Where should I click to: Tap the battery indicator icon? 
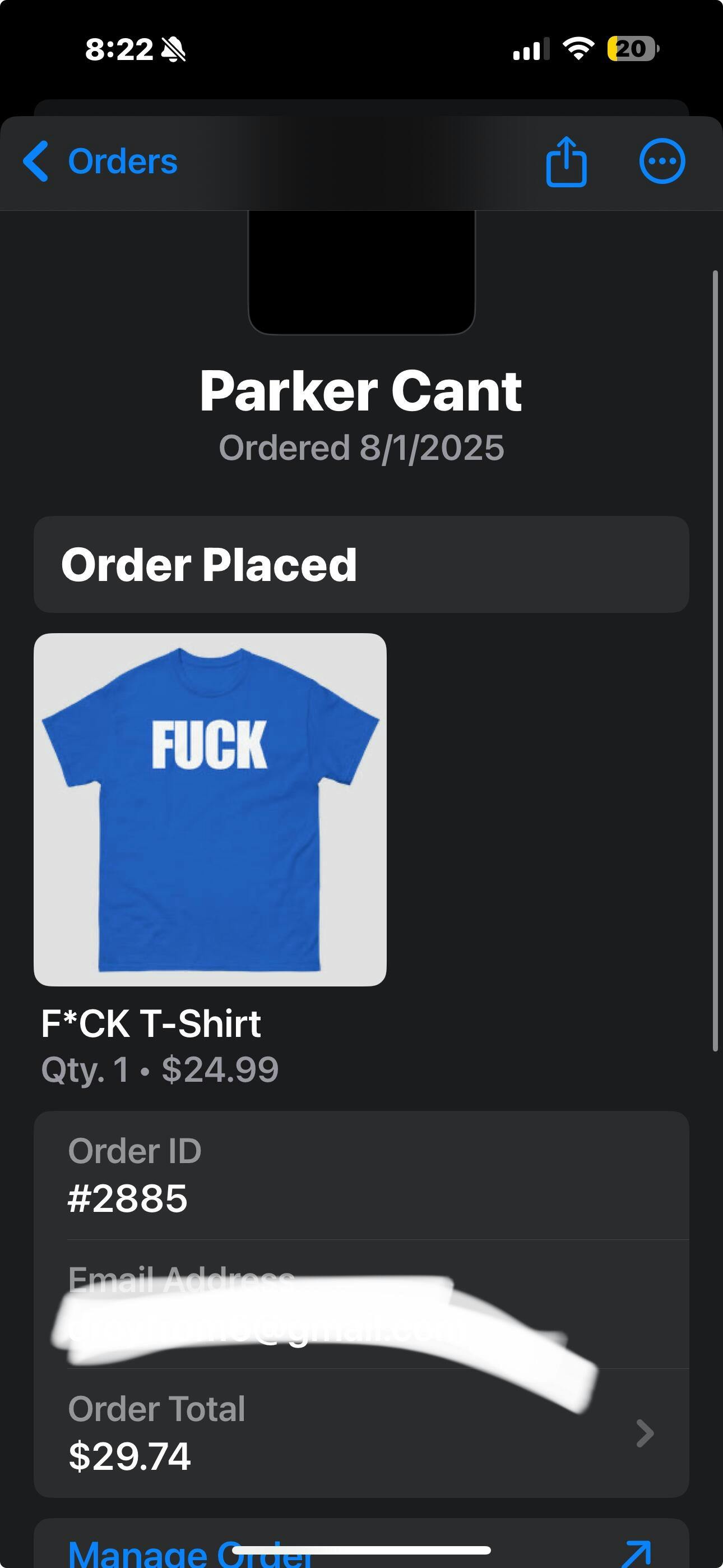[x=632, y=49]
